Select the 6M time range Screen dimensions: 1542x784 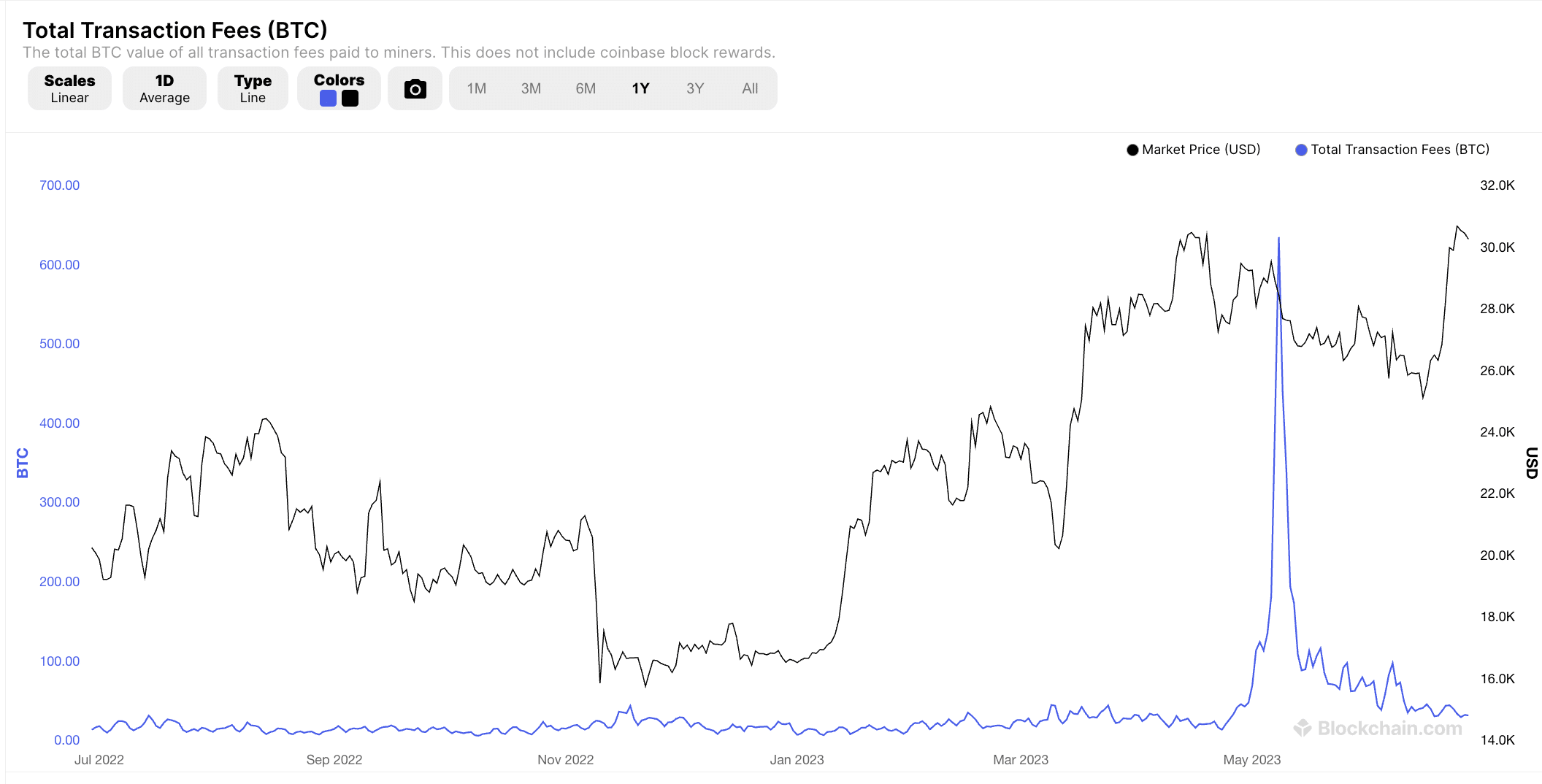point(586,88)
